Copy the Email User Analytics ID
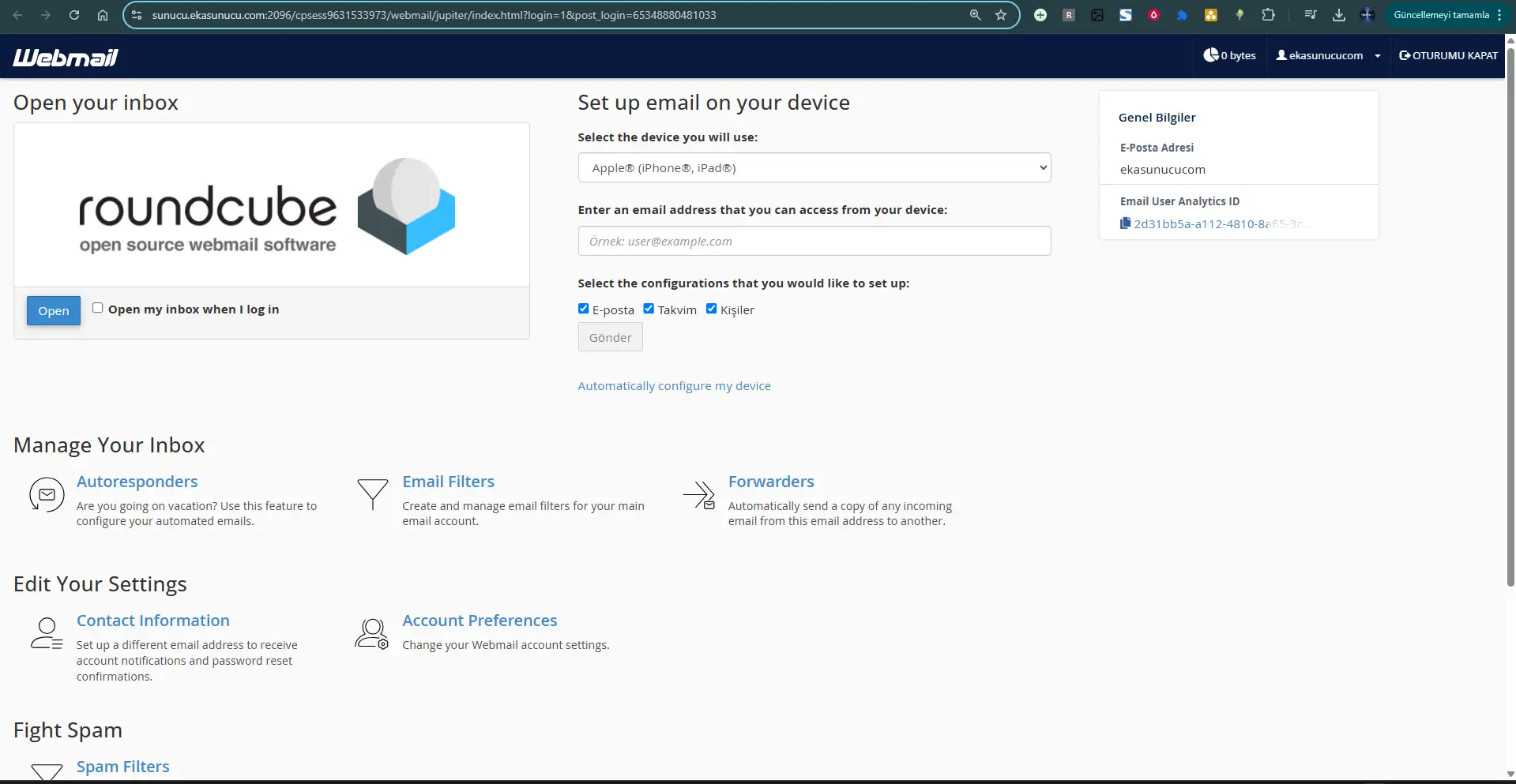Image resolution: width=1516 pixels, height=784 pixels. tap(1125, 223)
